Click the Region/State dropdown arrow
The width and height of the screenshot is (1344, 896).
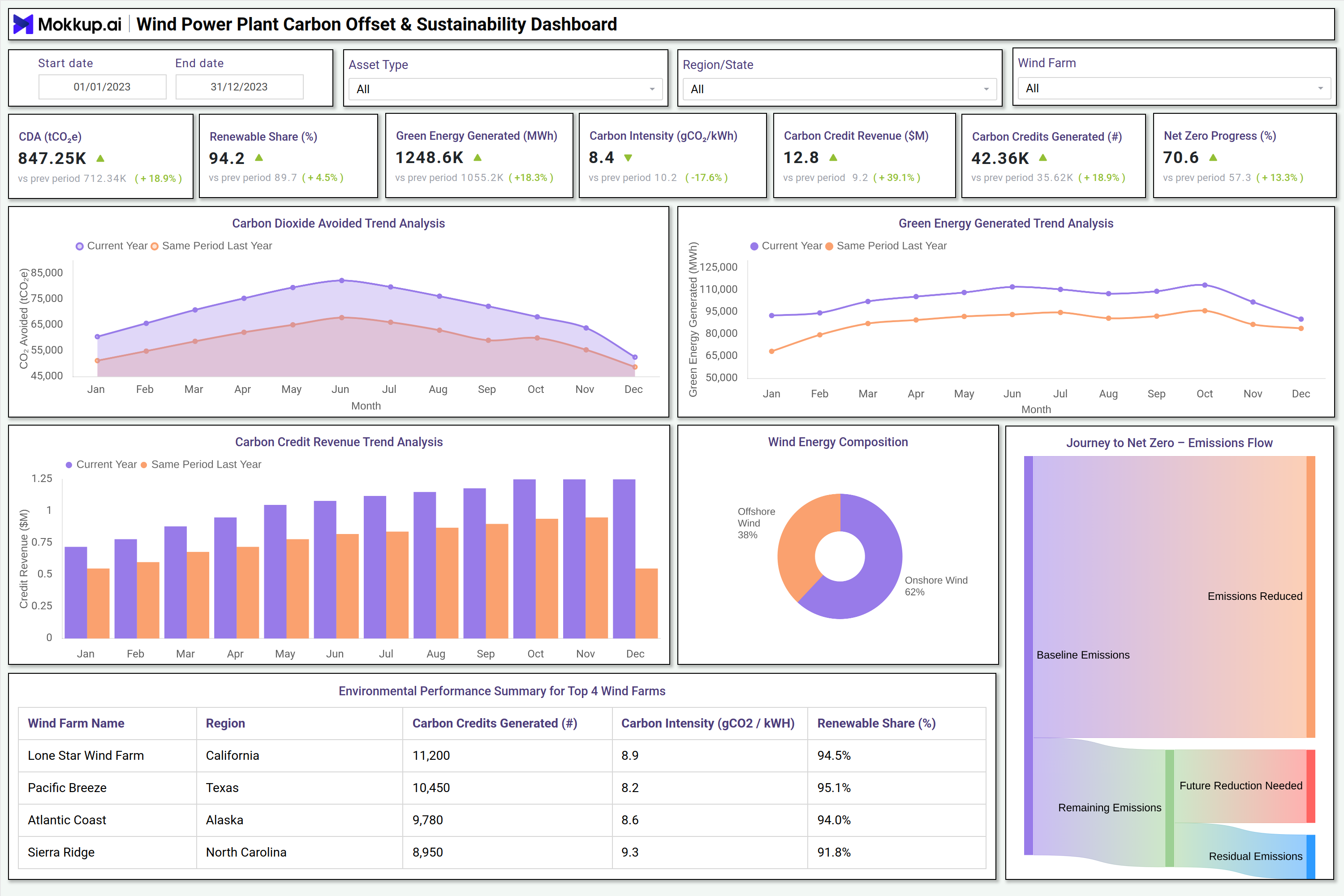(x=986, y=89)
